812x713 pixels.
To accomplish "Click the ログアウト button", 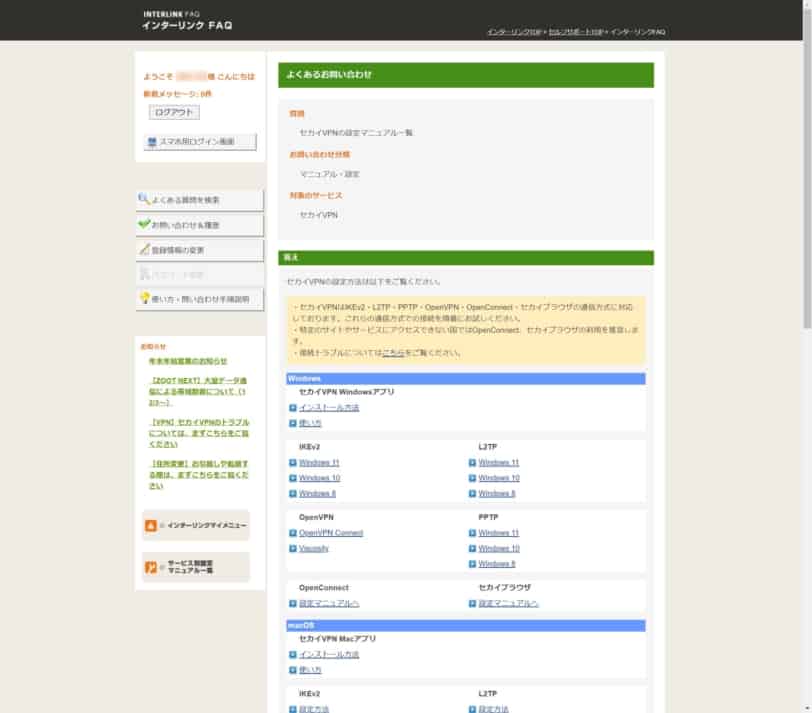I will tap(174, 112).
